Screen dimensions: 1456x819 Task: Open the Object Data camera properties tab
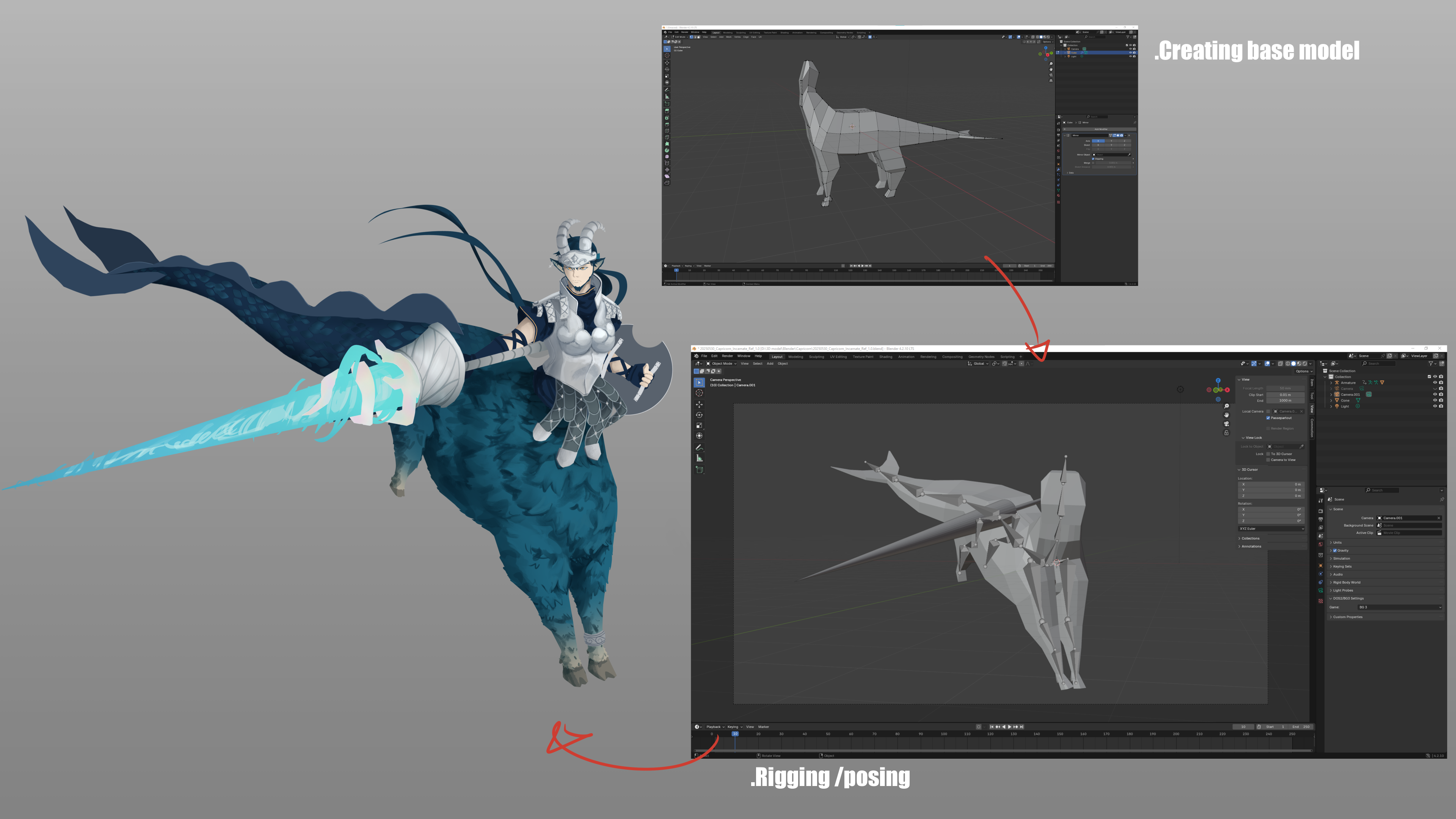pos(1320,591)
